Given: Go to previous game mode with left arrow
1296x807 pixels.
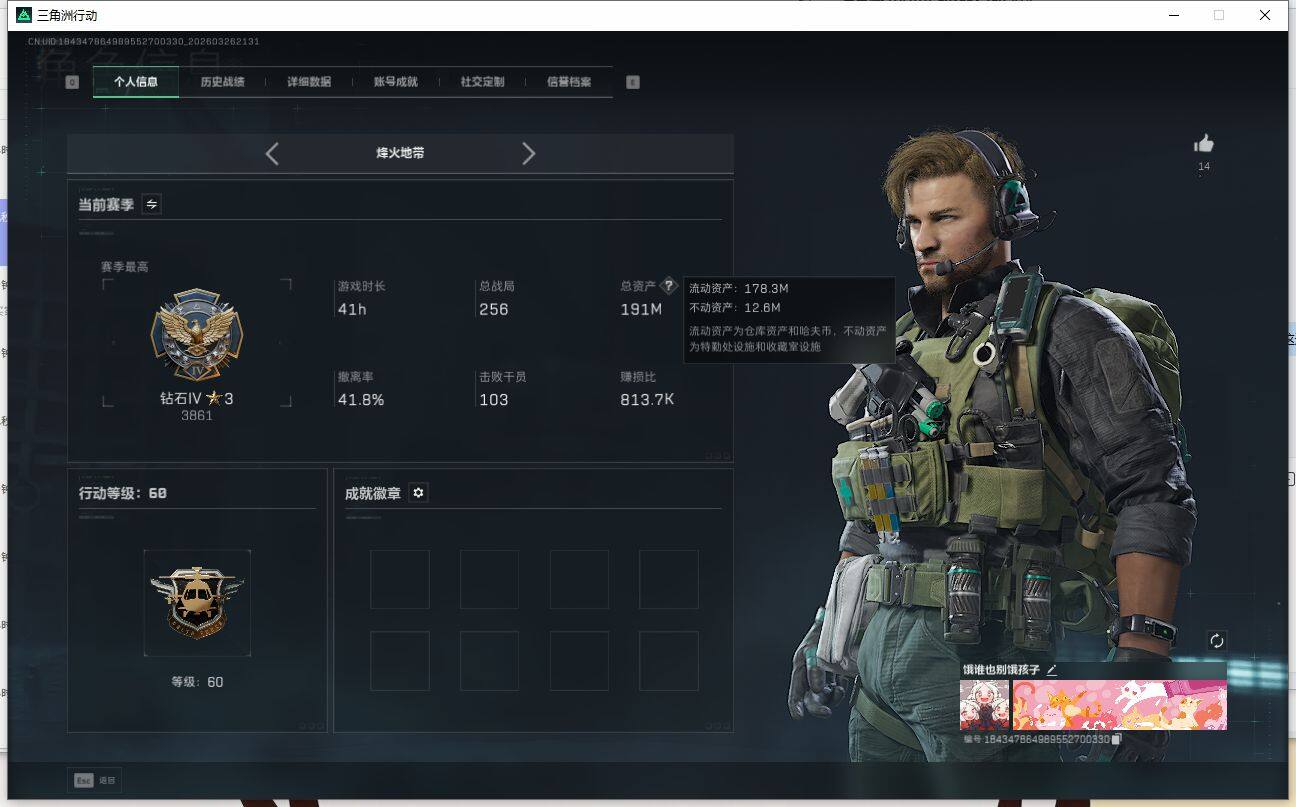Looking at the screenshot, I should tap(272, 153).
